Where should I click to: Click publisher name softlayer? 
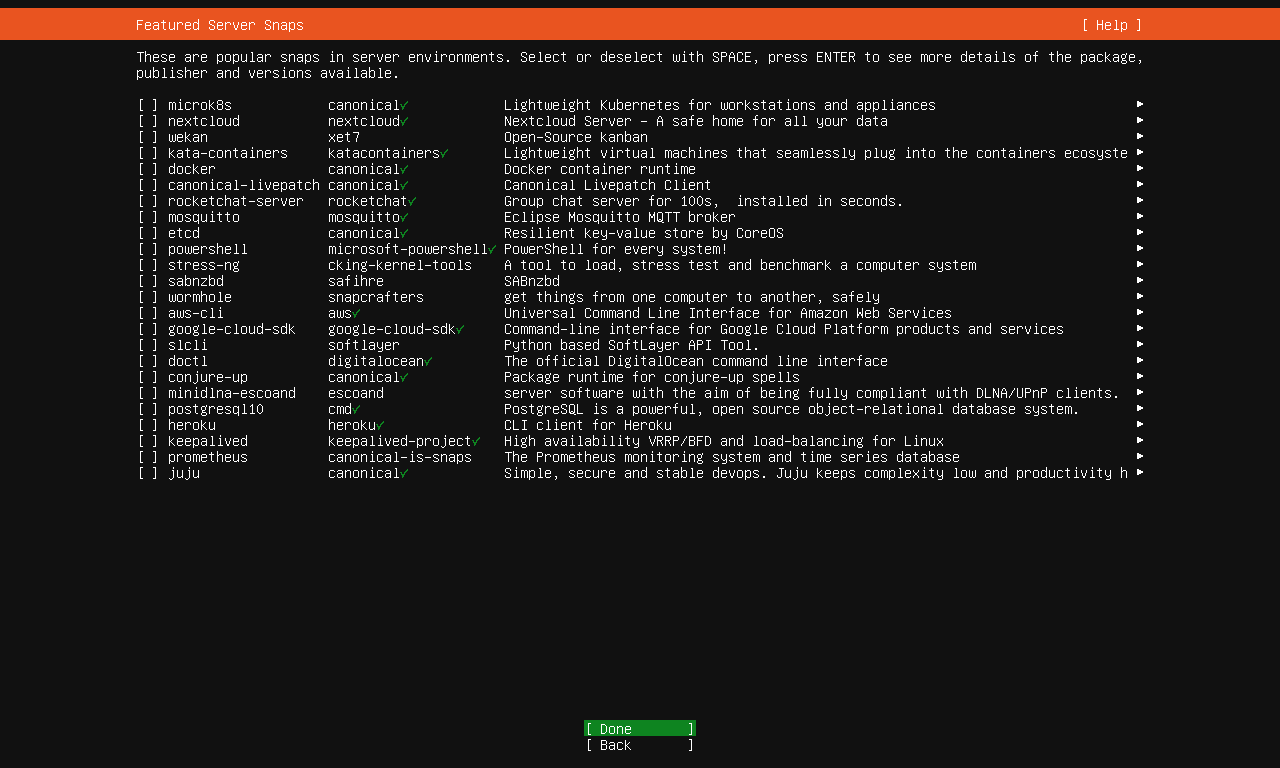364,345
